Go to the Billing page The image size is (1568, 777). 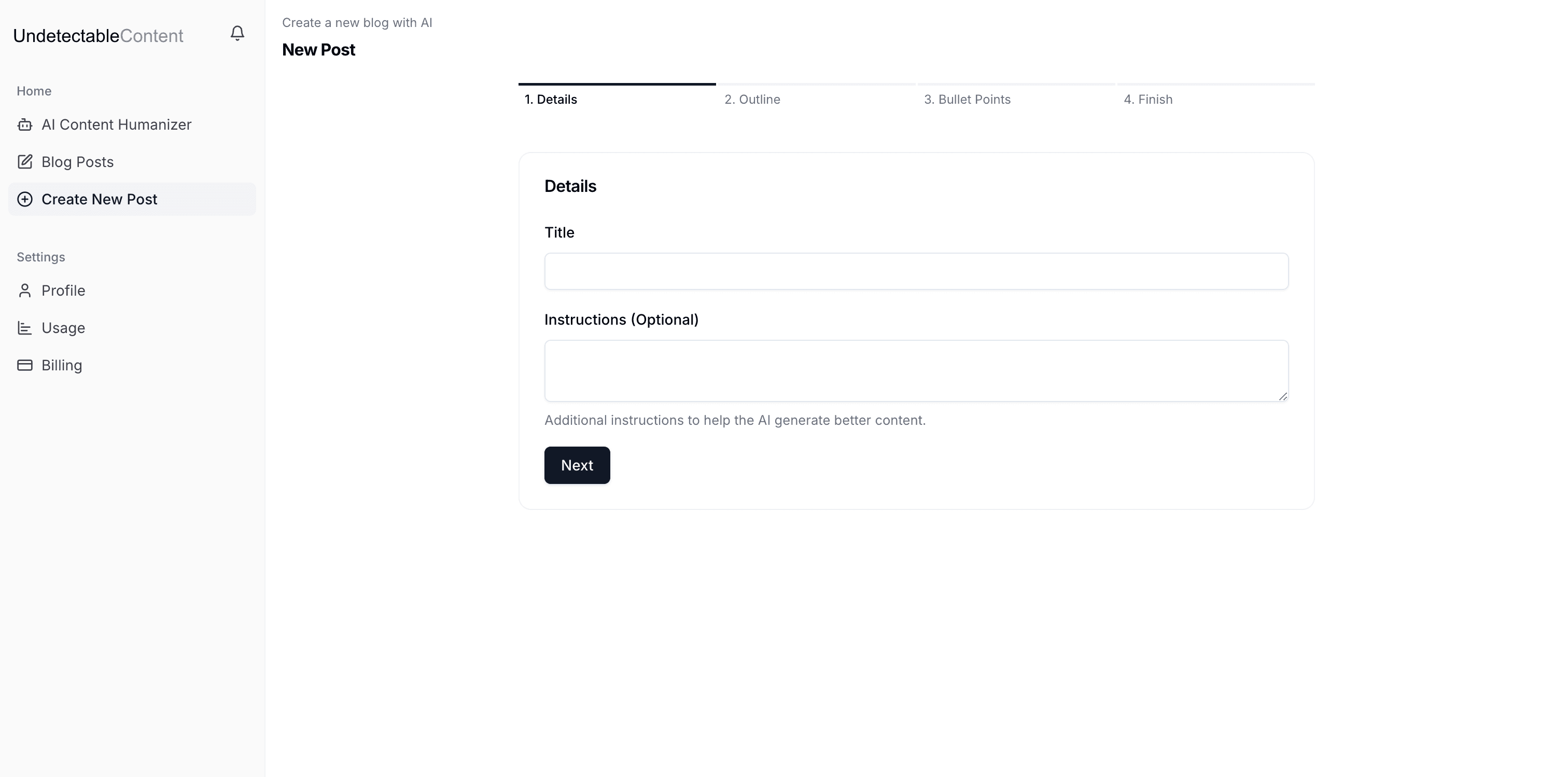(61, 365)
